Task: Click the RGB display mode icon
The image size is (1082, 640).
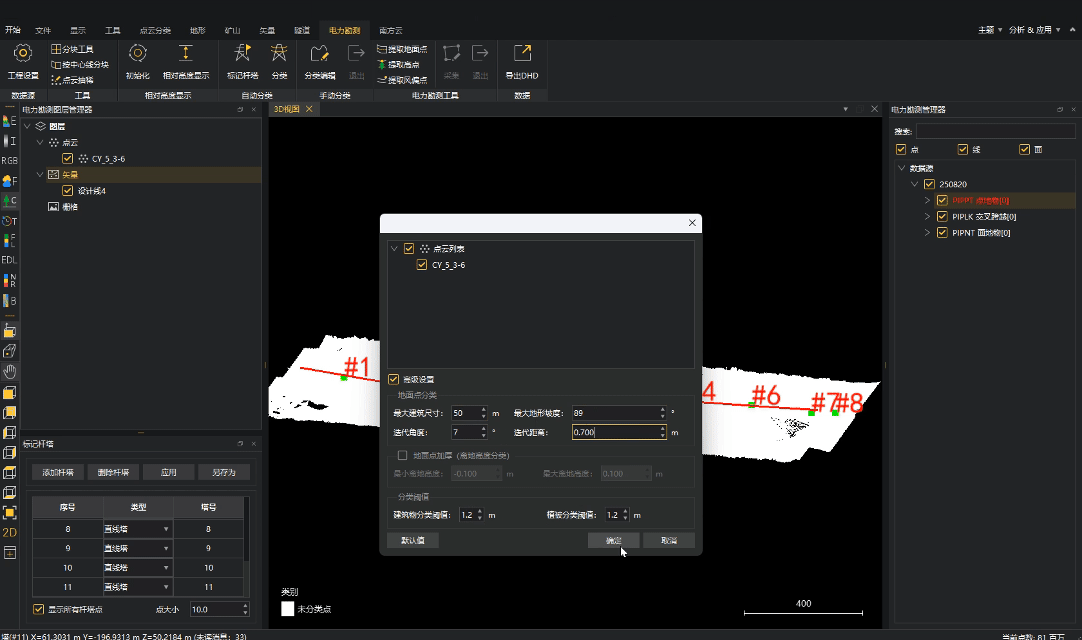Action: pyautogui.click(x=9, y=160)
